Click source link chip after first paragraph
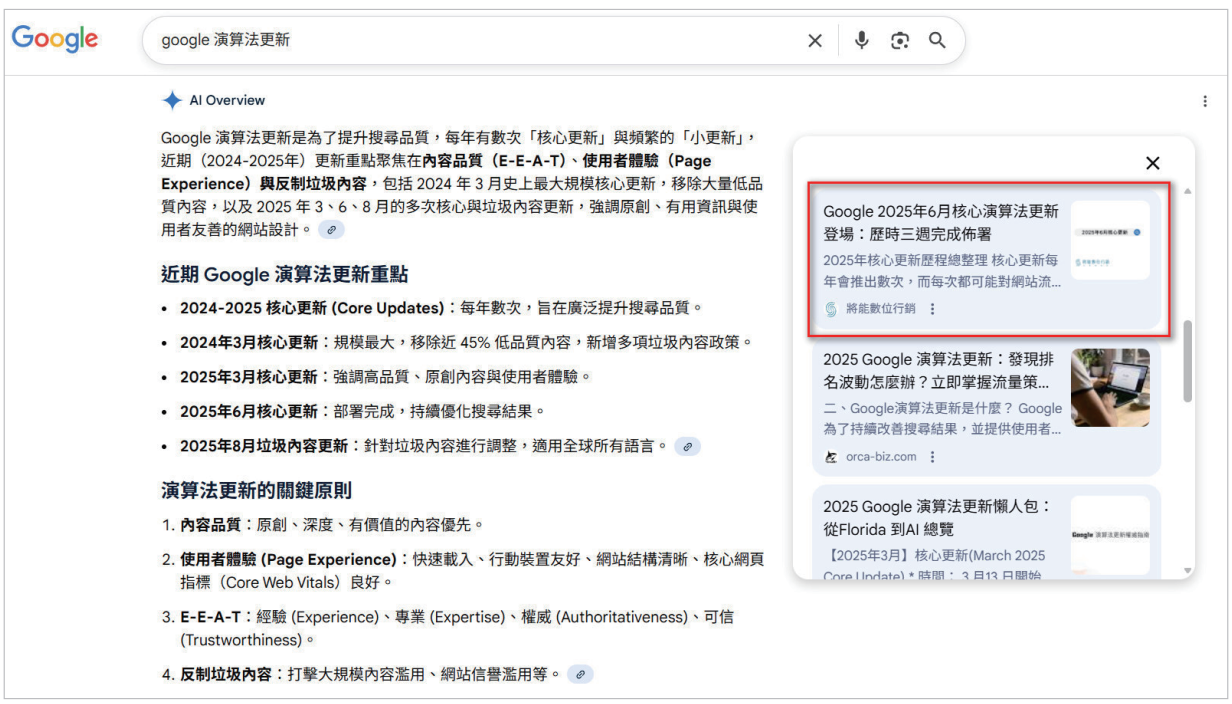This screenshot has width=1232, height=704. coord(332,230)
